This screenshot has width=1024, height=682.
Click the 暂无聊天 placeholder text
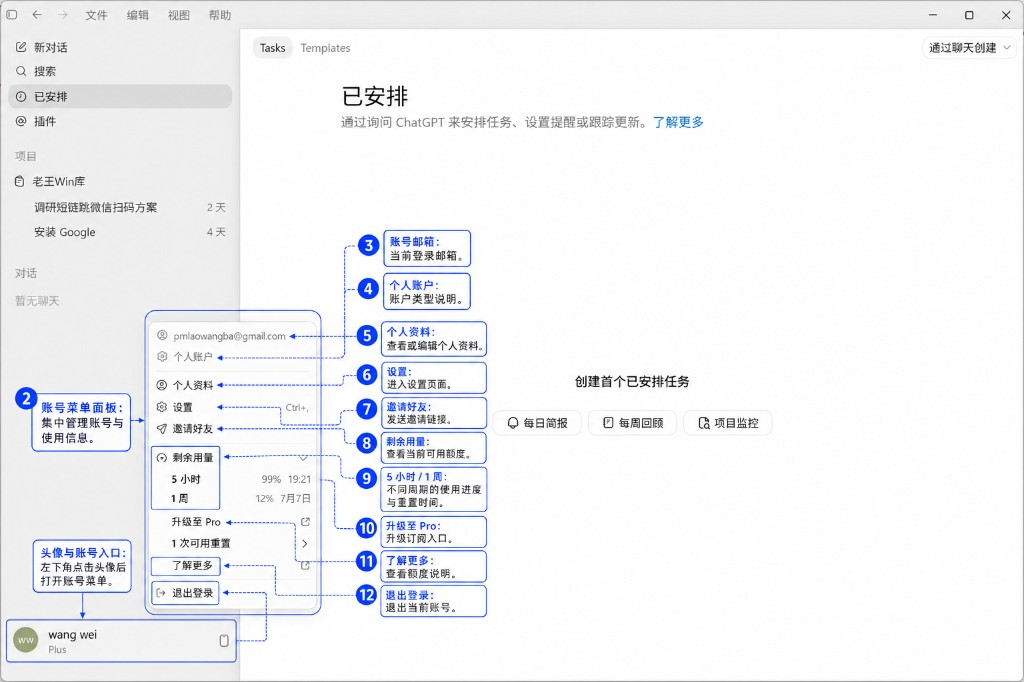(x=37, y=300)
